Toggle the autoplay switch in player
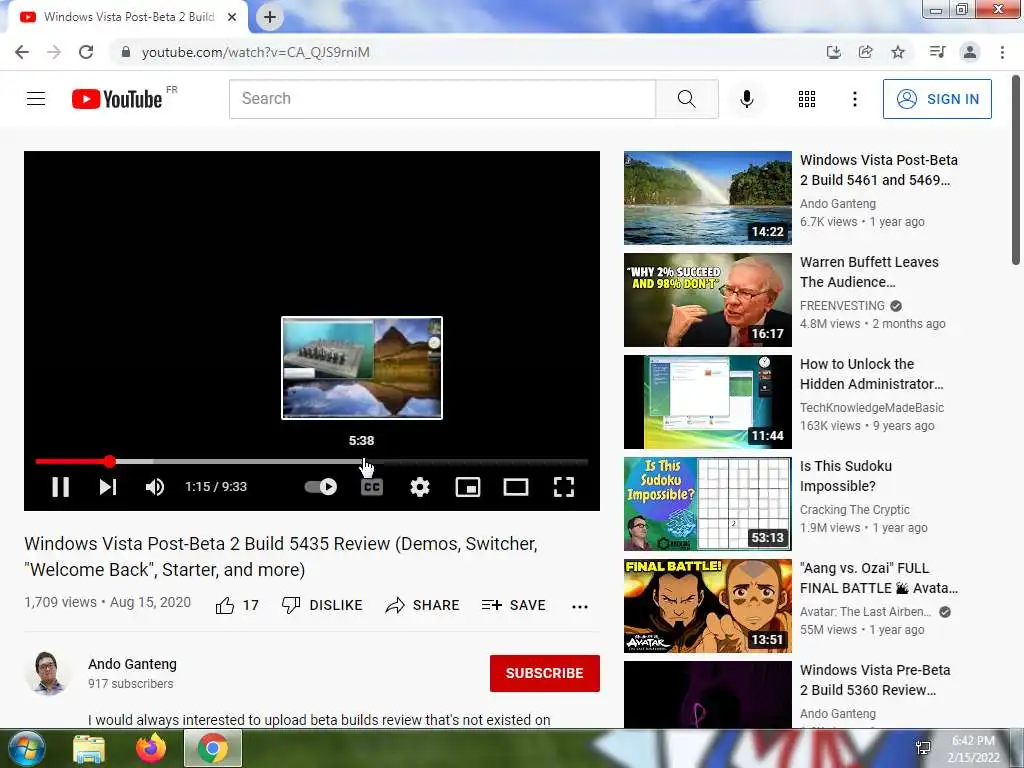This screenshot has height=768, width=1024. click(321, 487)
